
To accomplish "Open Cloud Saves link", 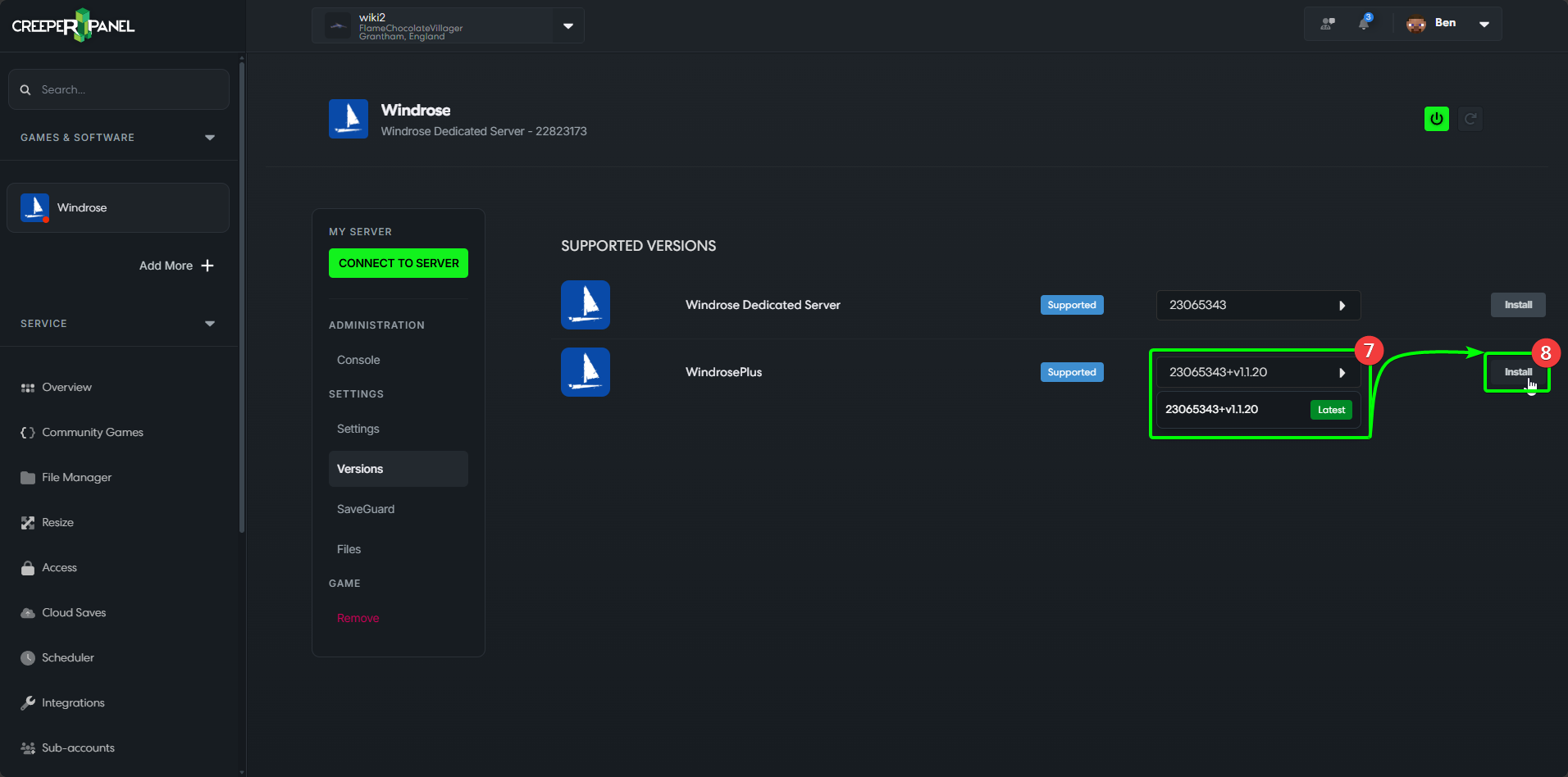I will tap(74, 613).
